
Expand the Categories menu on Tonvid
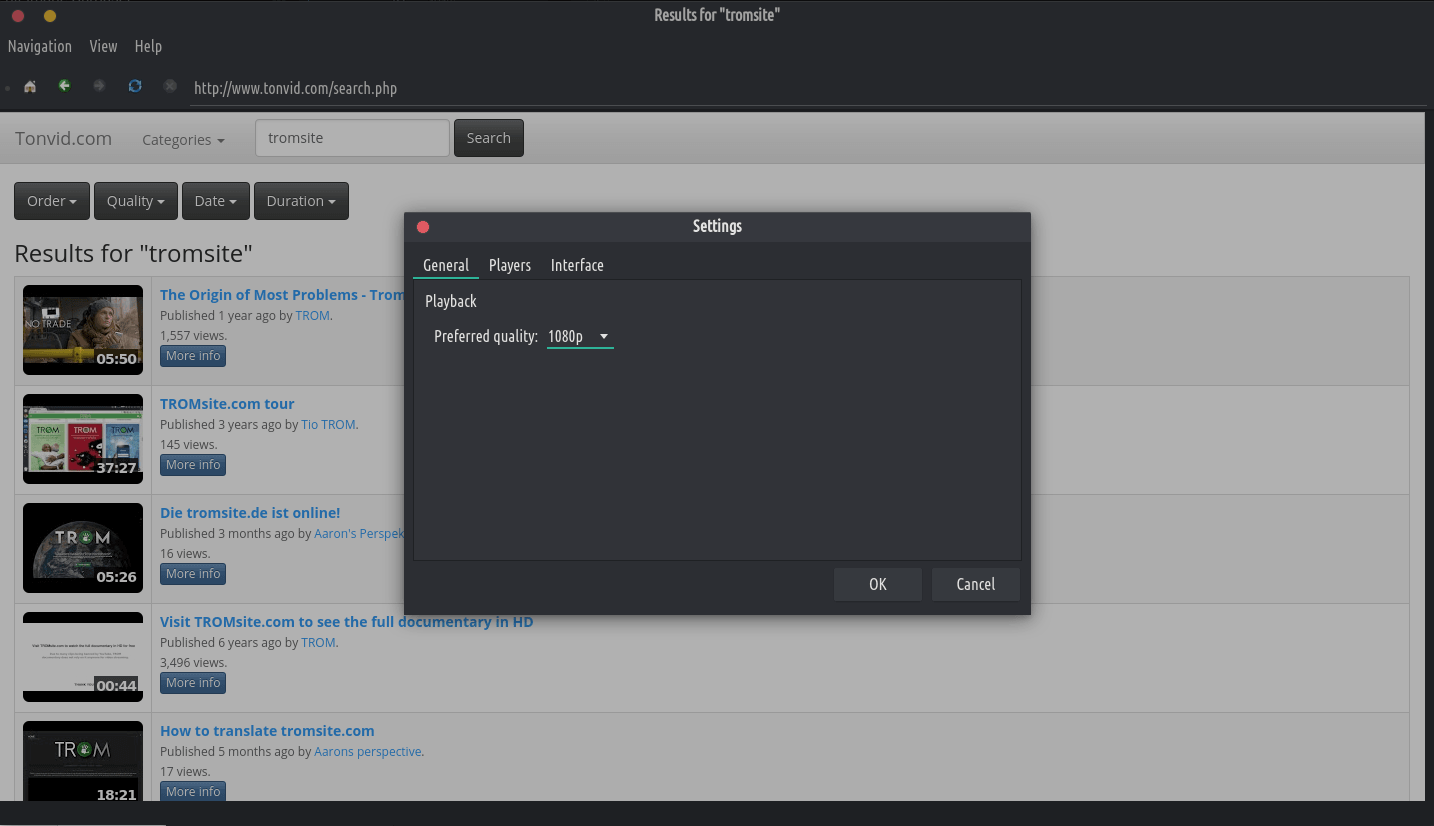pos(183,140)
